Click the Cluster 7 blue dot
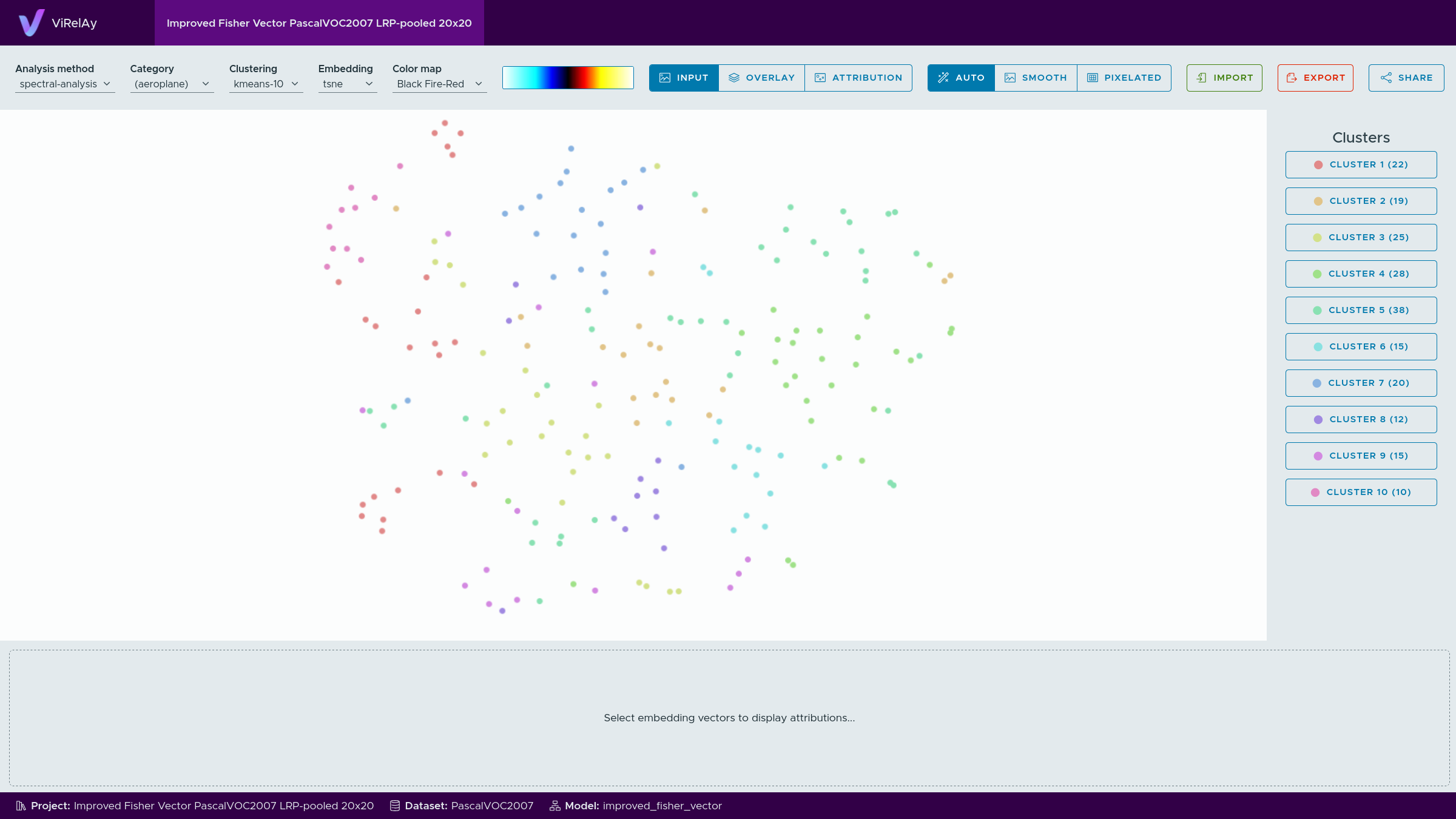This screenshot has width=1456, height=819. point(1317,383)
